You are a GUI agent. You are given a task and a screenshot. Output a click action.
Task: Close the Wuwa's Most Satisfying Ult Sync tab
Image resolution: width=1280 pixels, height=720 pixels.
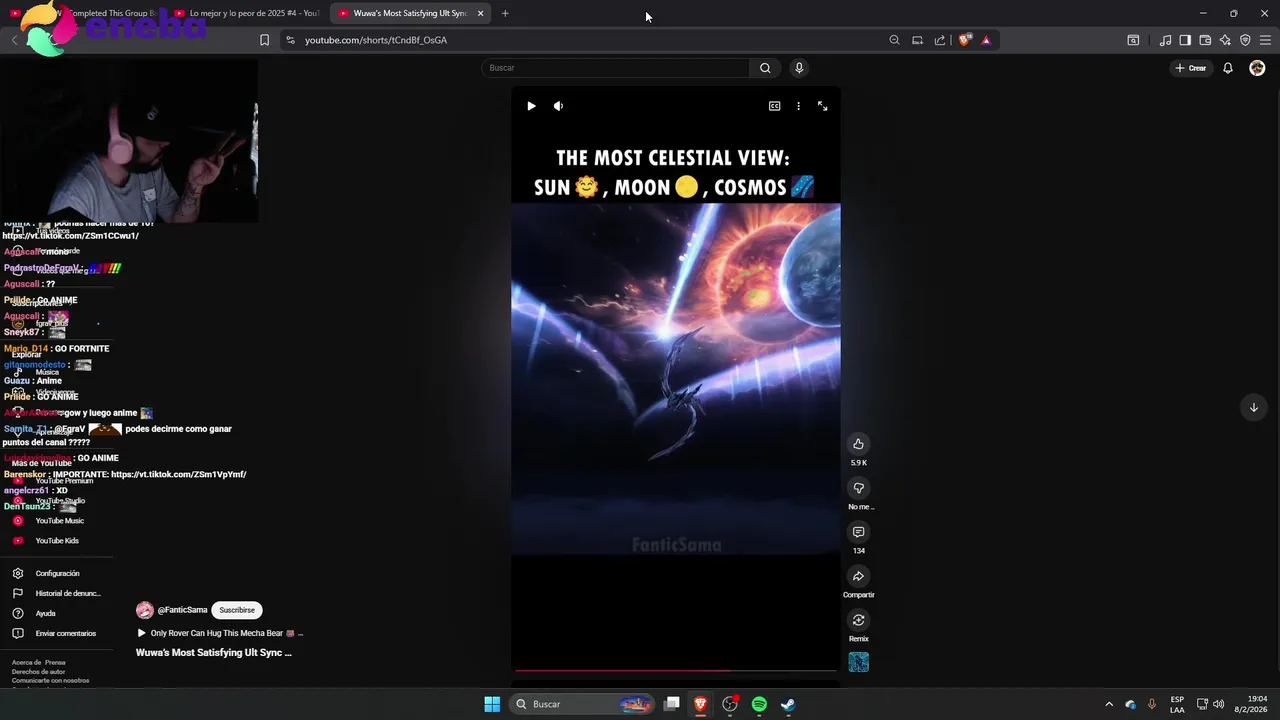[x=480, y=13]
